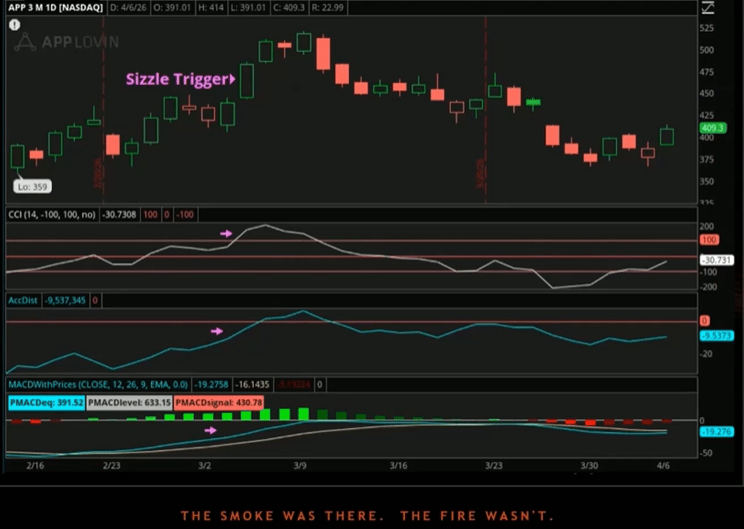This screenshot has height=529, width=744.
Task: Click the D: 4/6/26 date value
Action: tap(128, 8)
